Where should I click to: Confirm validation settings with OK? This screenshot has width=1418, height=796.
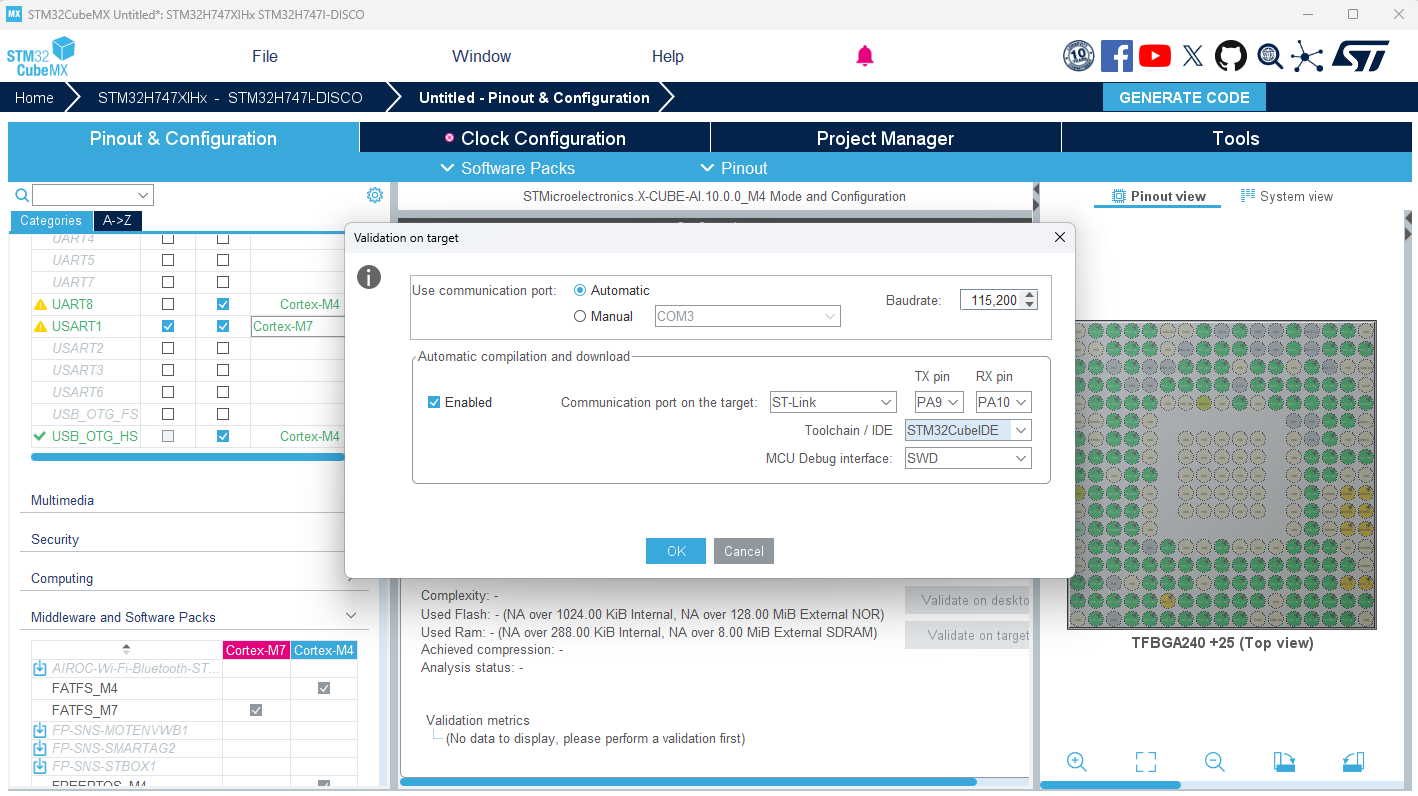[675, 551]
